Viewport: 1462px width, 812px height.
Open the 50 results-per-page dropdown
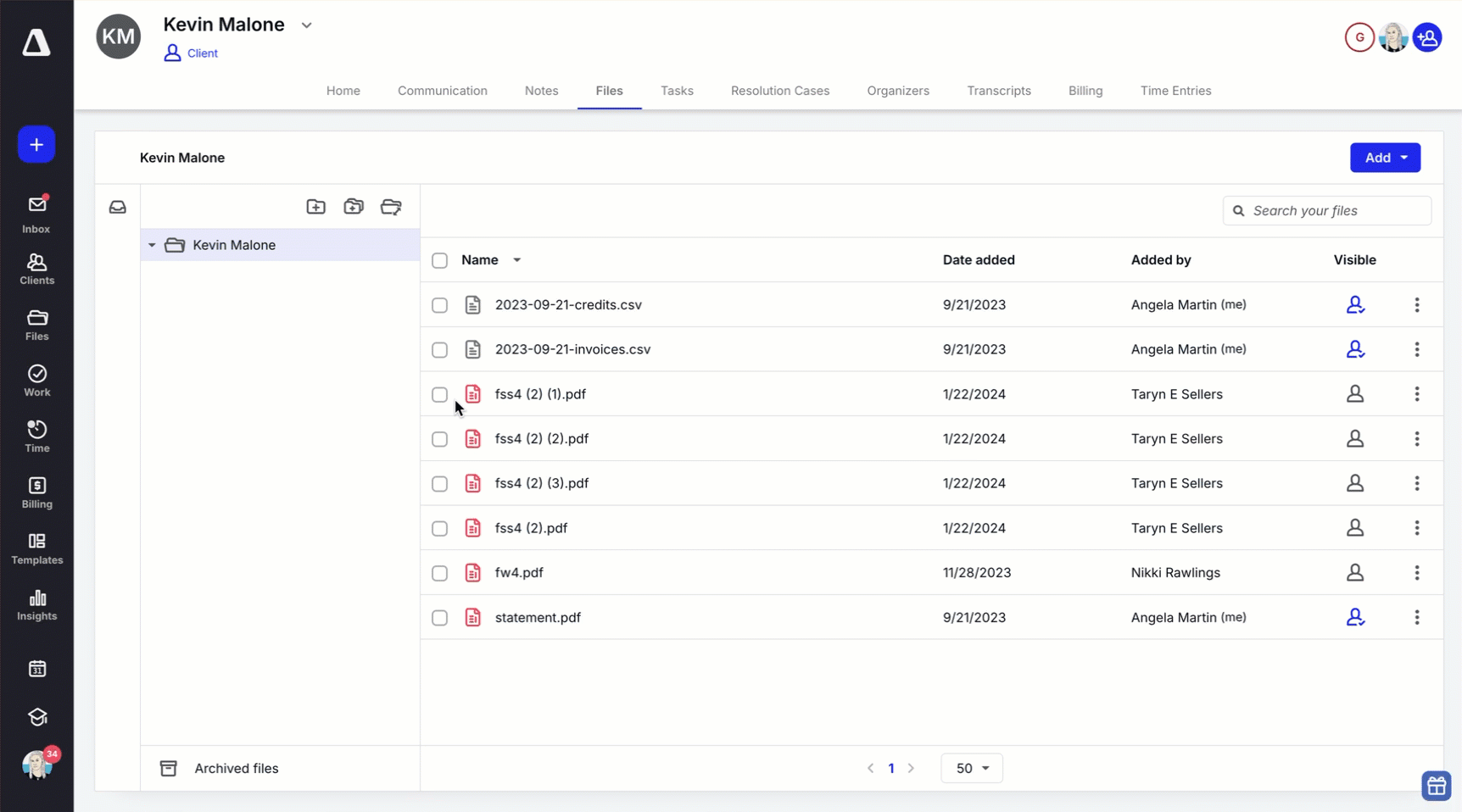[971, 768]
